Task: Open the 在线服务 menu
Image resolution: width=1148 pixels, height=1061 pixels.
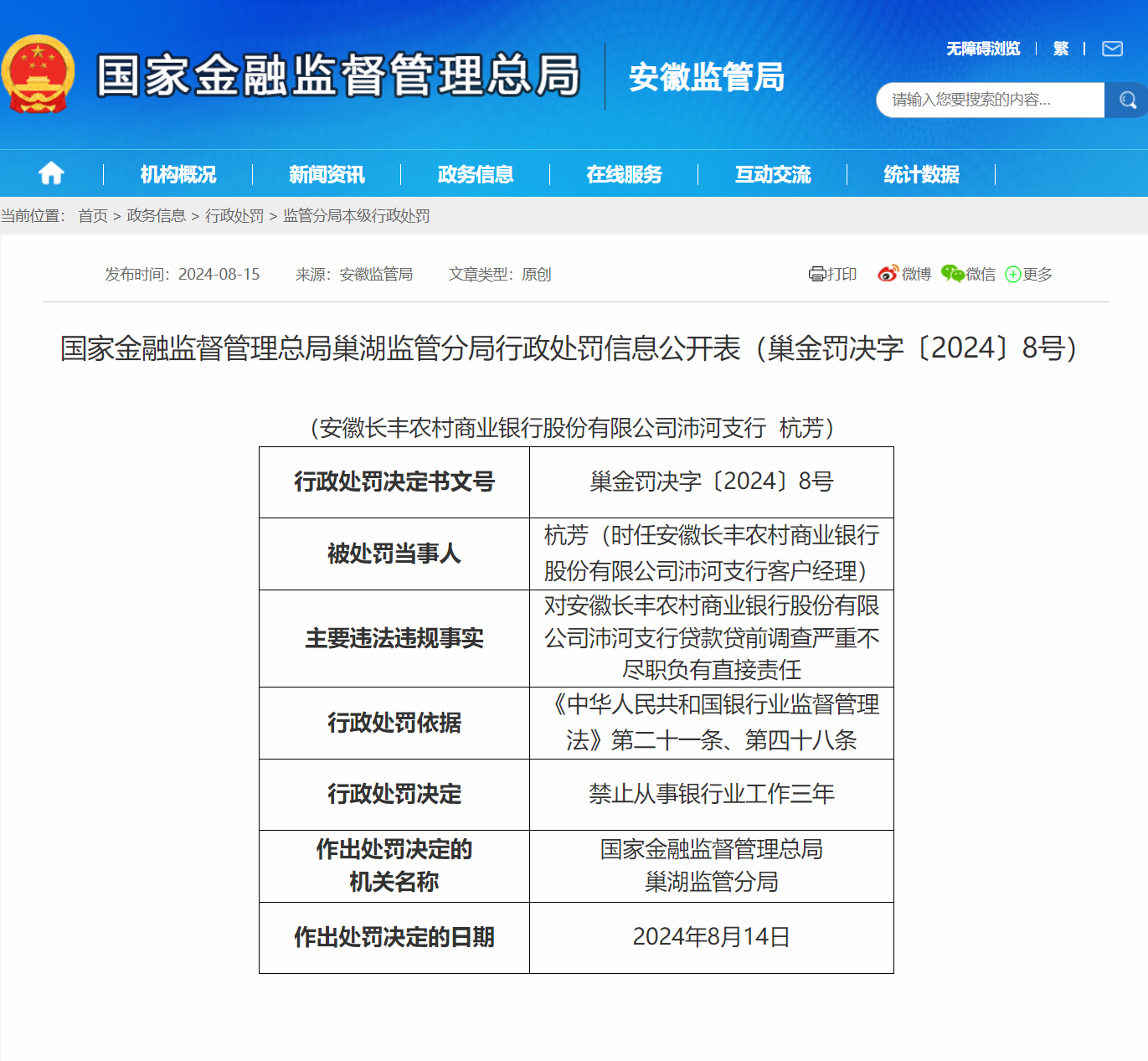Action: coord(625,174)
